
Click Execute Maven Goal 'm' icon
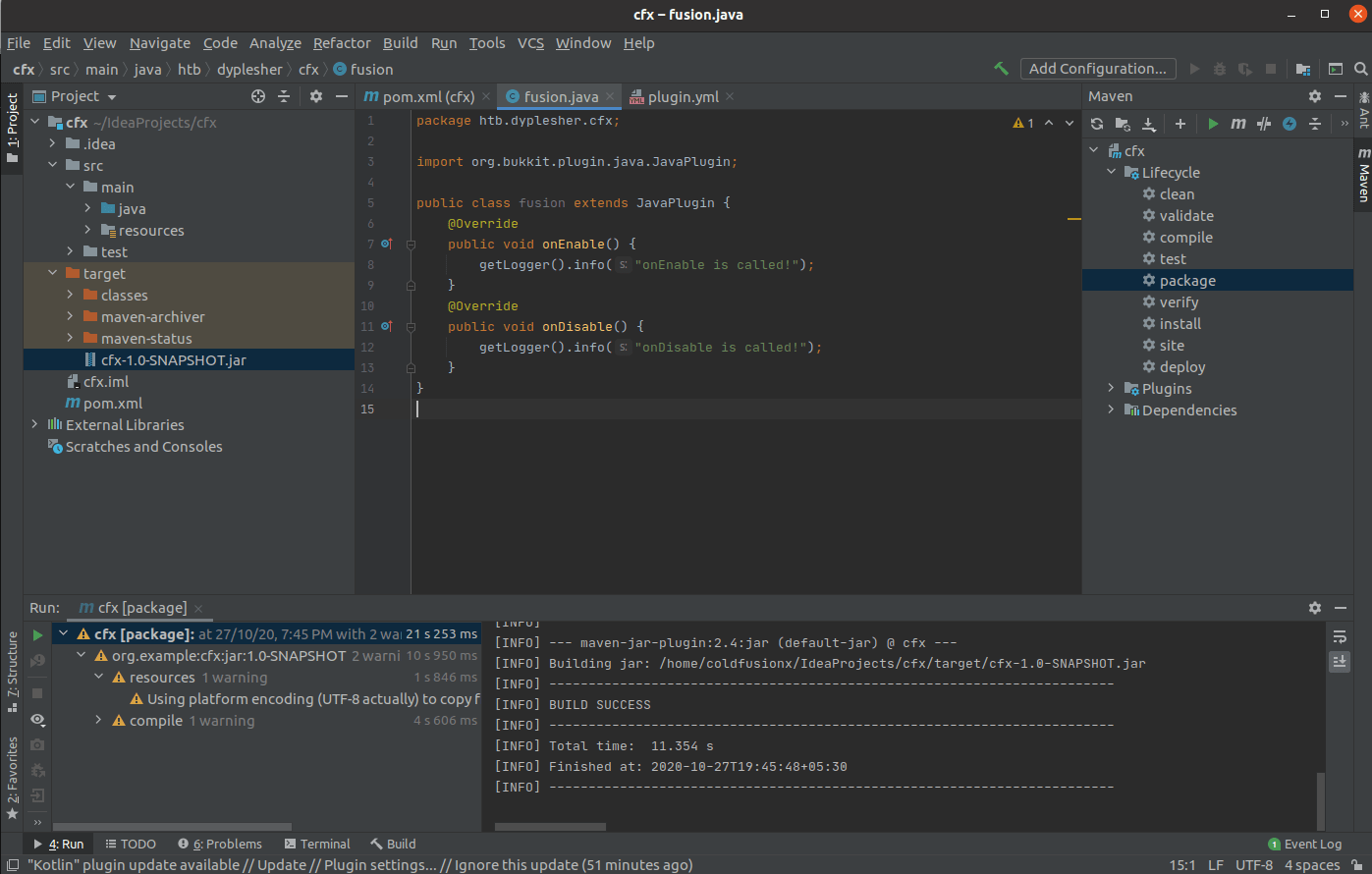click(1238, 124)
